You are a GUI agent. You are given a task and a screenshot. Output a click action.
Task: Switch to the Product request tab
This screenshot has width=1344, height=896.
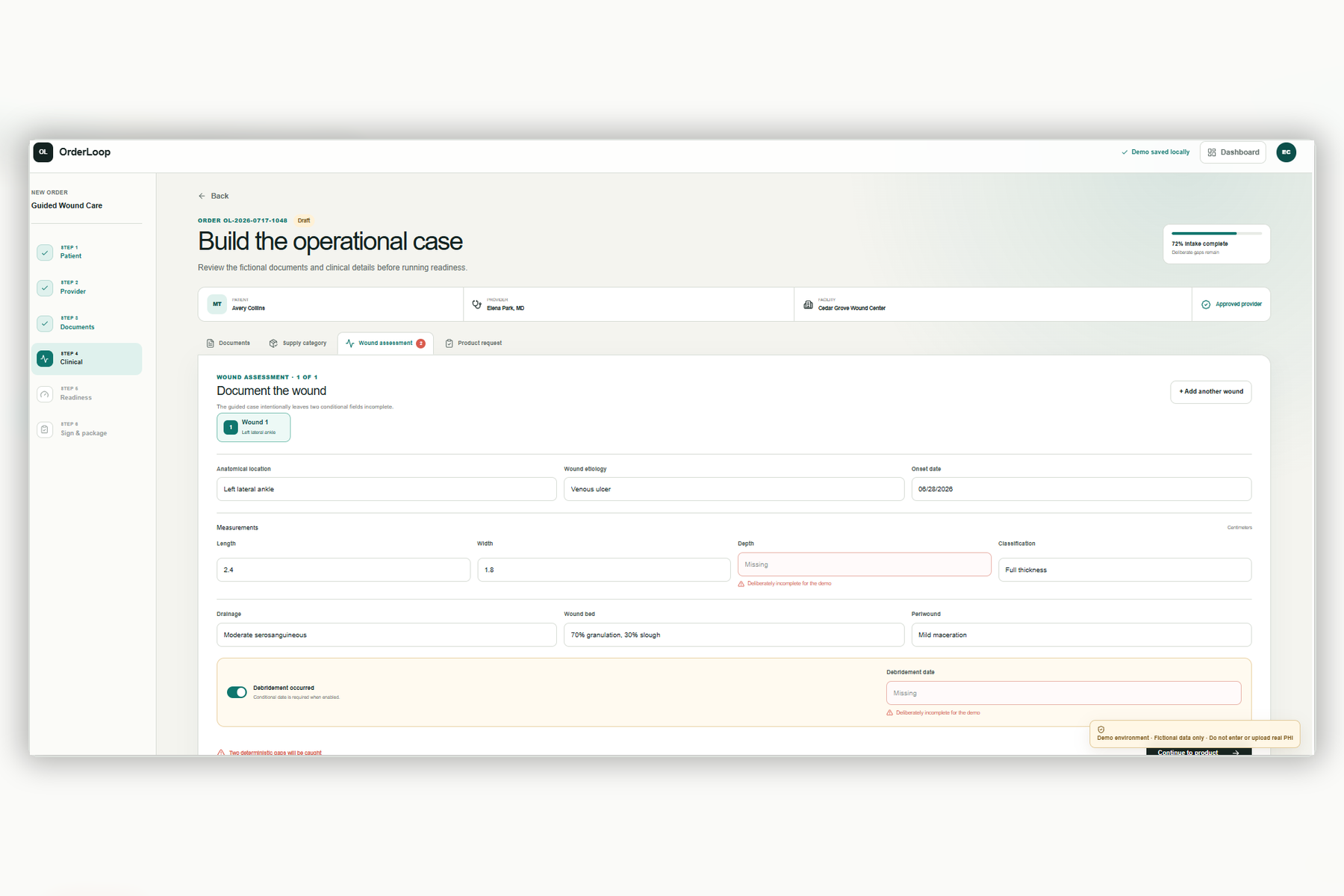tap(473, 343)
